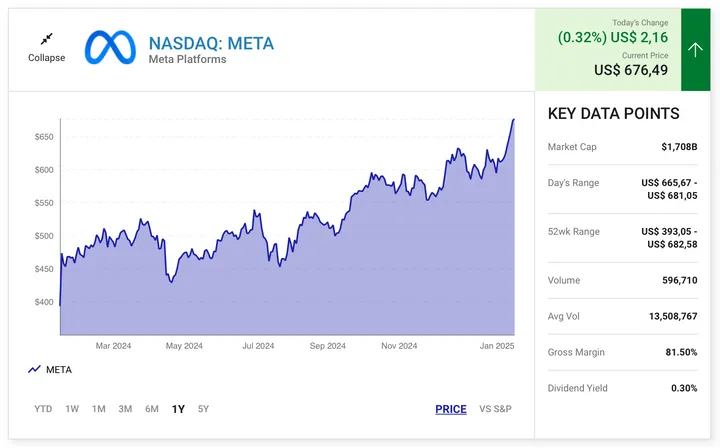Show the 5Y price history

[x=204, y=409]
